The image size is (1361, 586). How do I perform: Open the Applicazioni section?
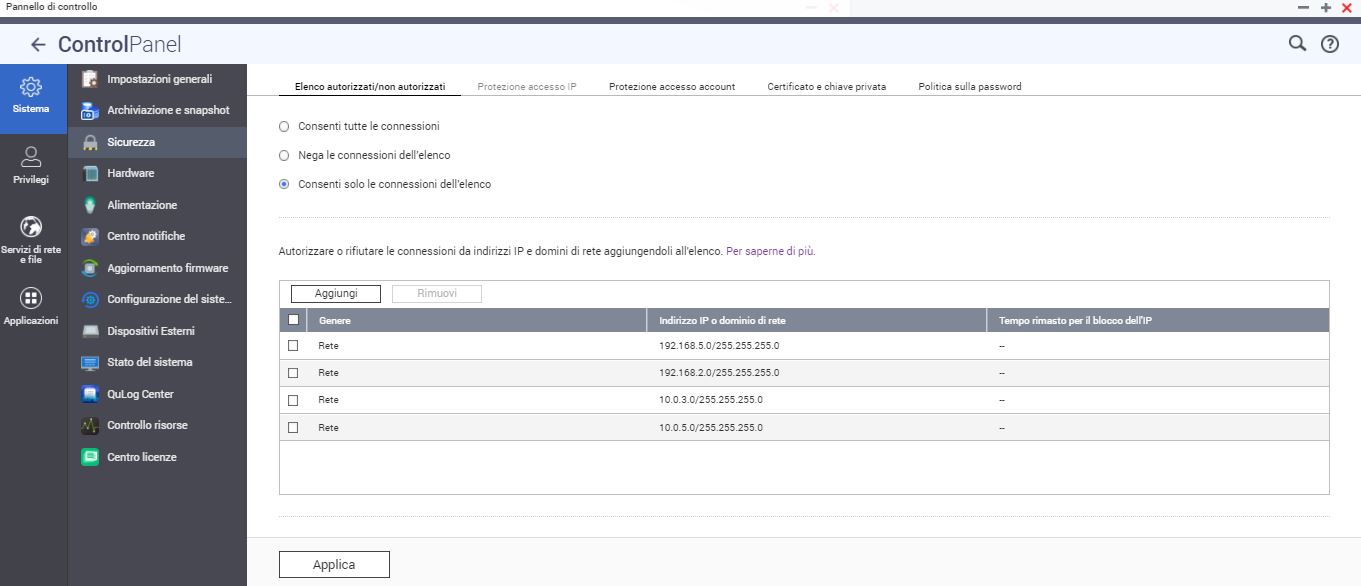point(31,306)
